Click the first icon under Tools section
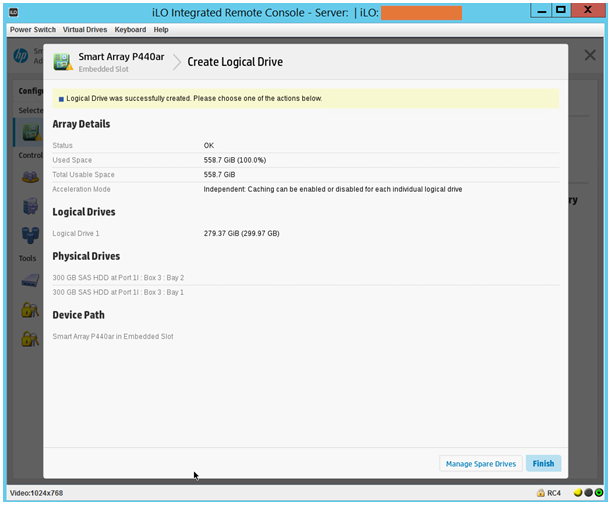Image resolution: width=613 pixels, height=506 pixels. [30, 281]
